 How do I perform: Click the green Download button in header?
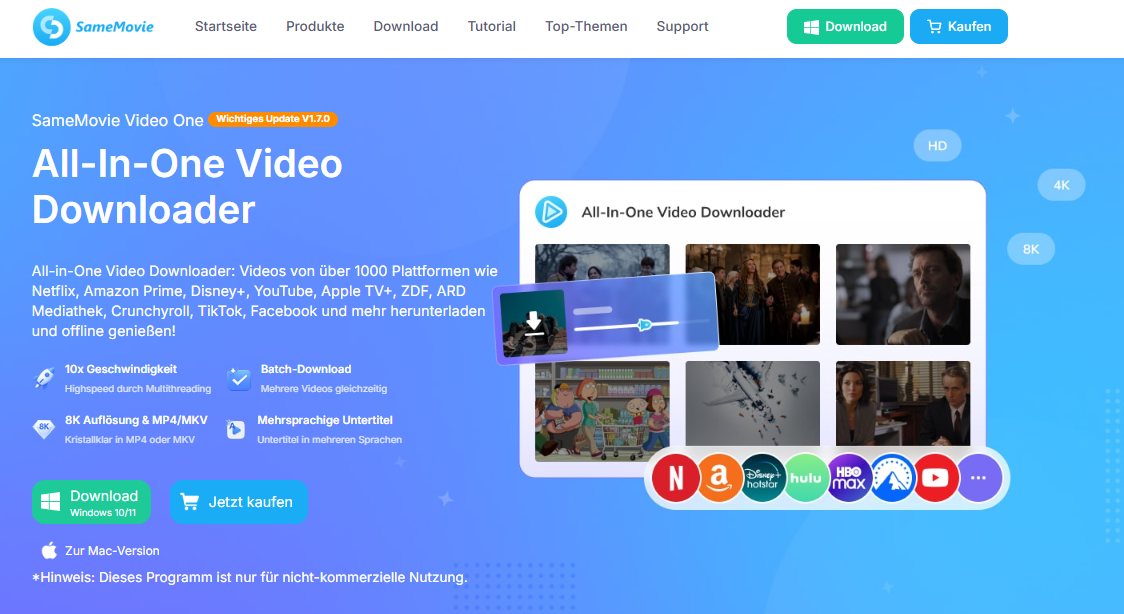tap(845, 27)
